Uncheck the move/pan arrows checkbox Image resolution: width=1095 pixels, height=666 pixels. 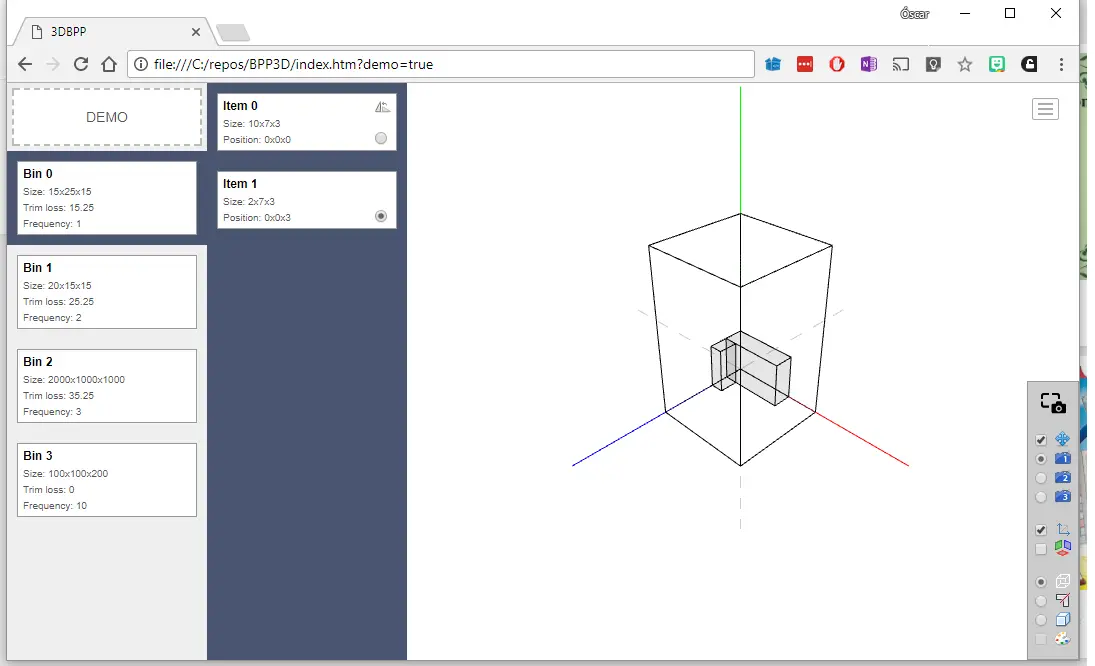point(1041,440)
